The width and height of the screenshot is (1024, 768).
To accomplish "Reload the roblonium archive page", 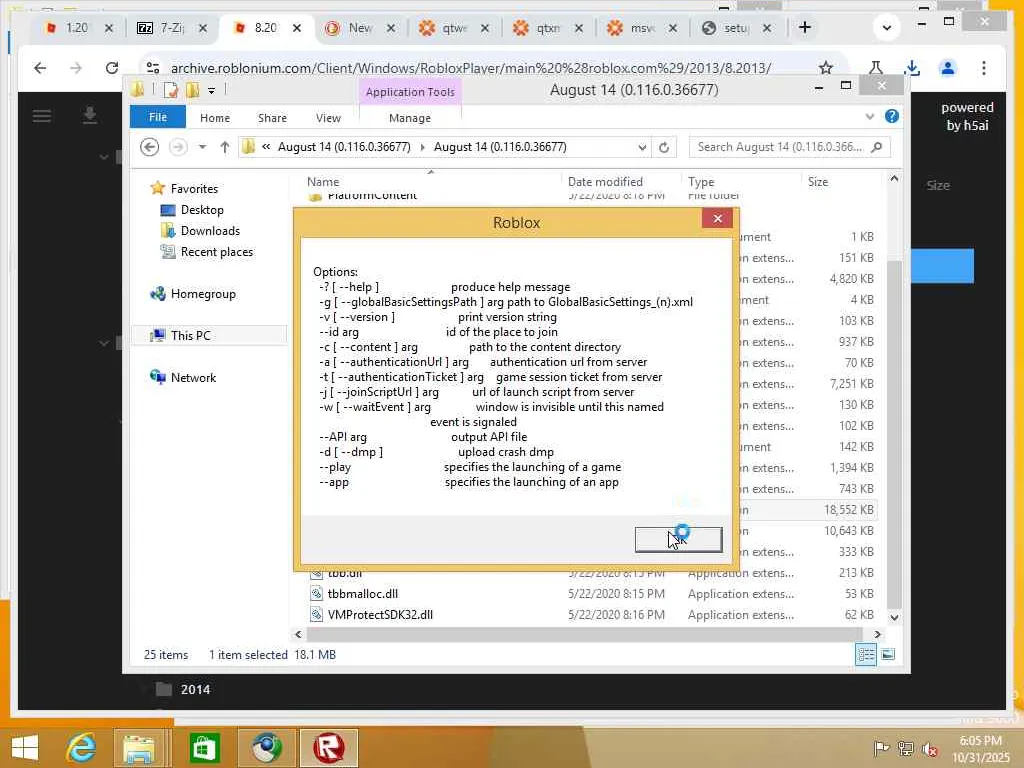I will coord(112,68).
